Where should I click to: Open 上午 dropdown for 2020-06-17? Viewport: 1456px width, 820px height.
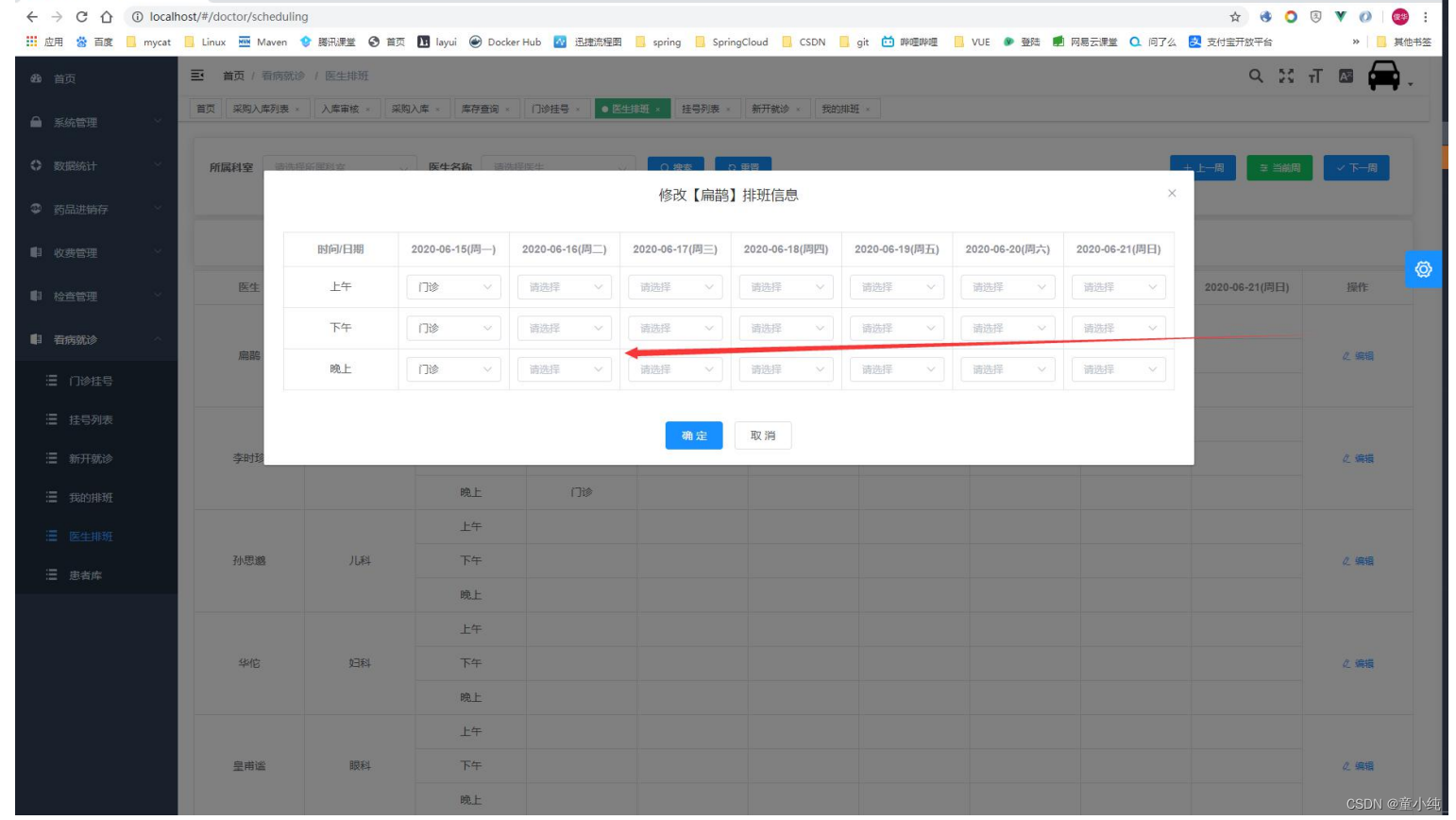pyautogui.click(x=675, y=287)
